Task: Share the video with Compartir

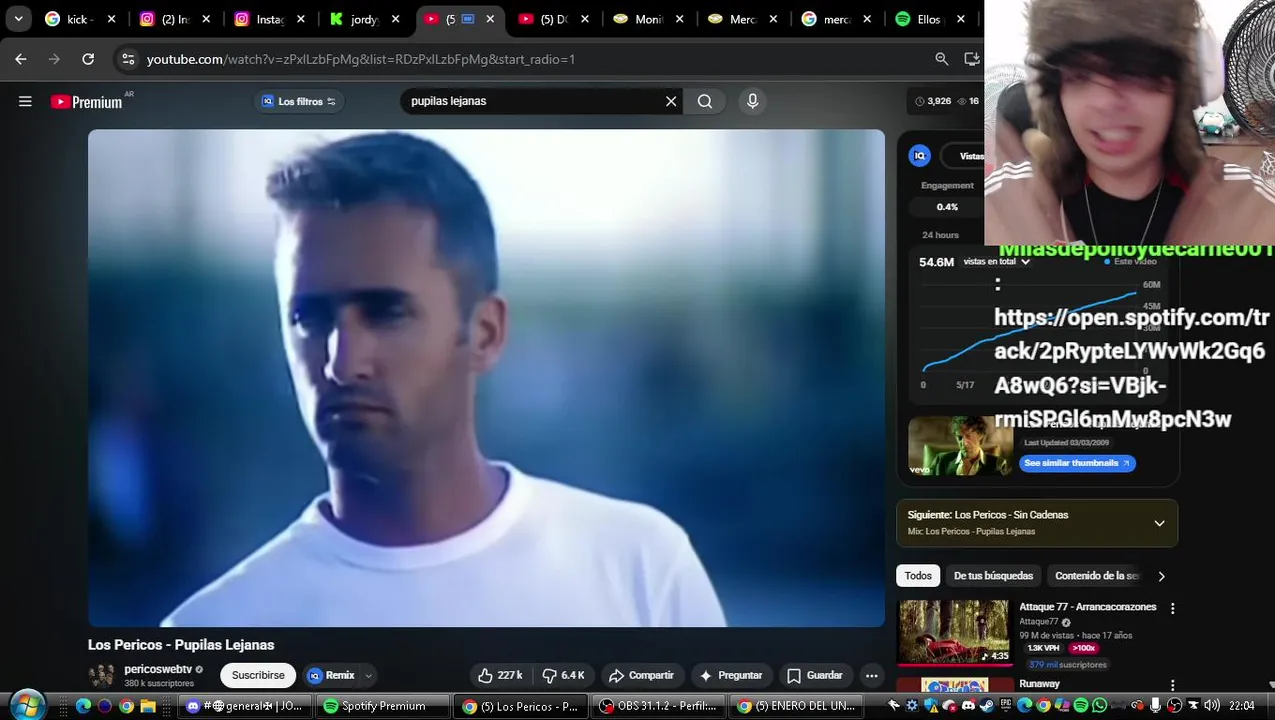Action: point(641,676)
